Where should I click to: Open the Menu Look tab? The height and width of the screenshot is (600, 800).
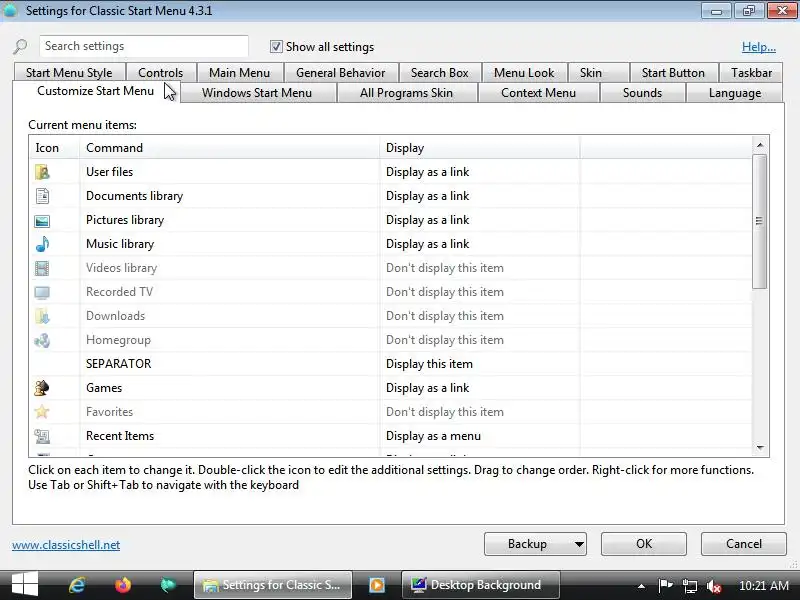coord(524,73)
